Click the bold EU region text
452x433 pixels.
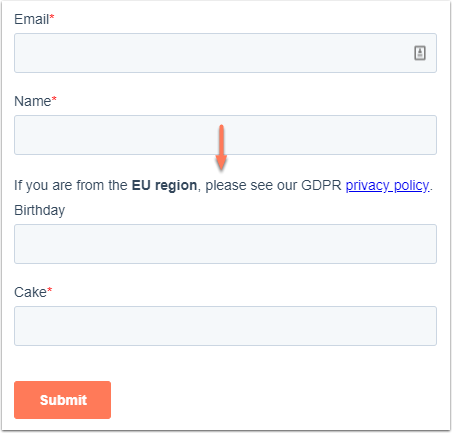point(164,185)
